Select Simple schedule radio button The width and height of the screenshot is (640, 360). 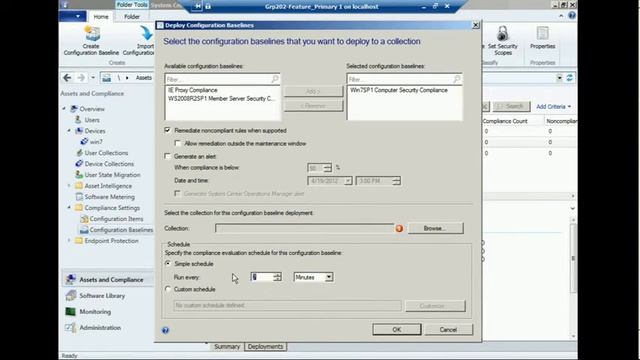168,264
